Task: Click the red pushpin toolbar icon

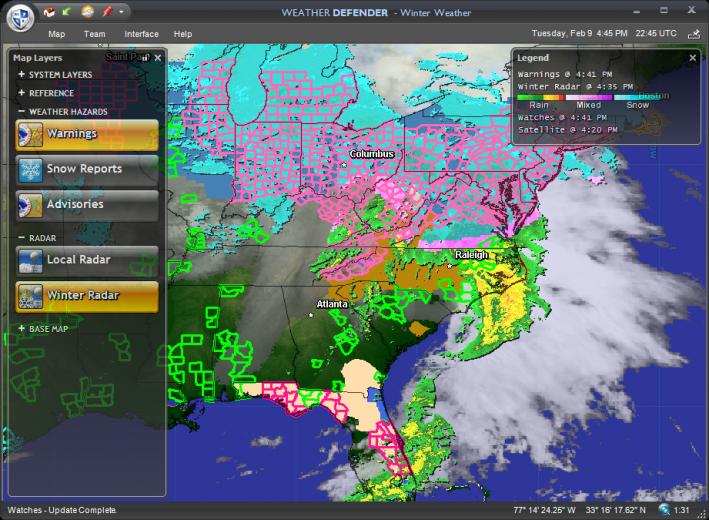Action: [106, 12]
